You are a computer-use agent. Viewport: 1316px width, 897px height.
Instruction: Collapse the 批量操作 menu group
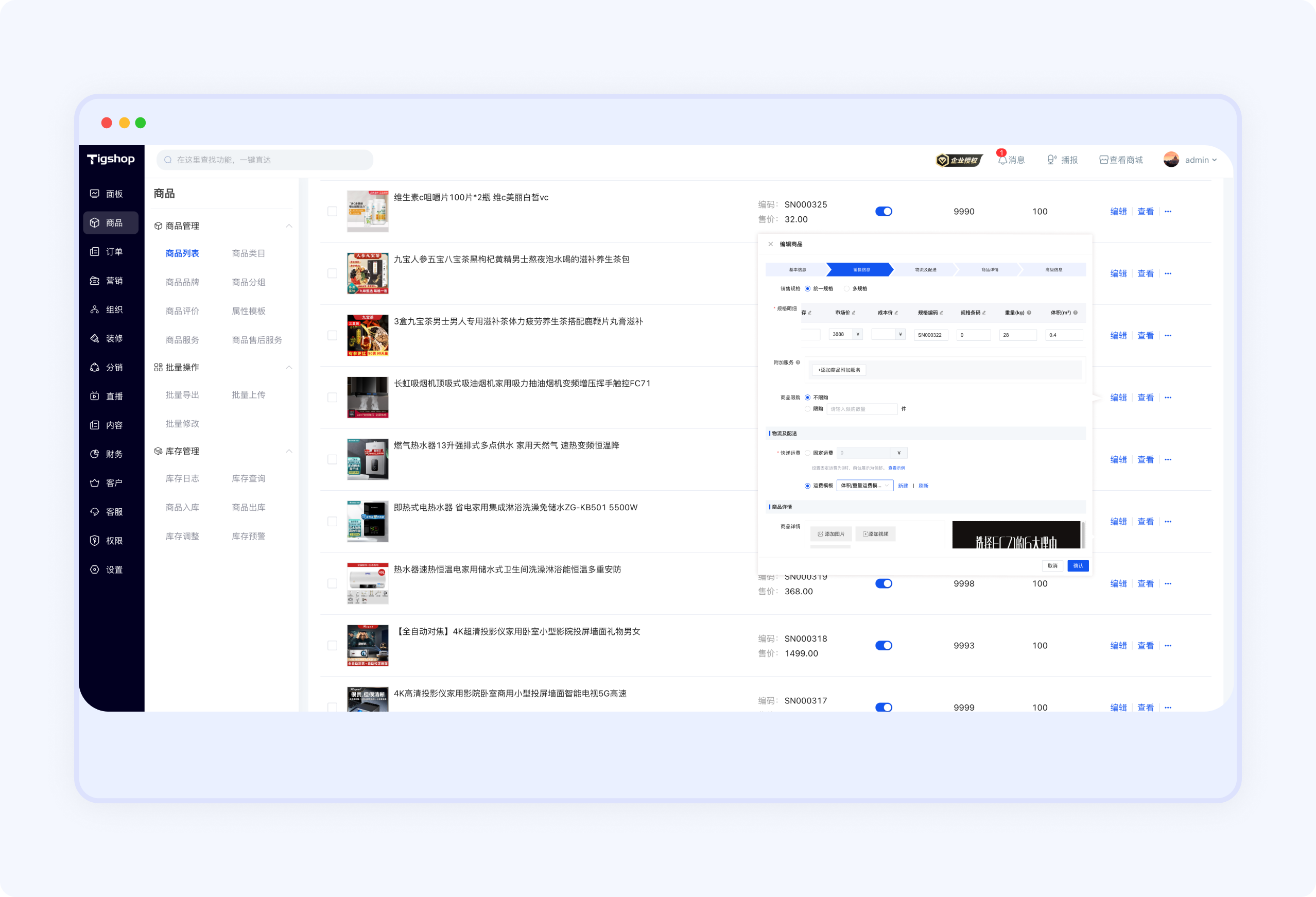289,368
